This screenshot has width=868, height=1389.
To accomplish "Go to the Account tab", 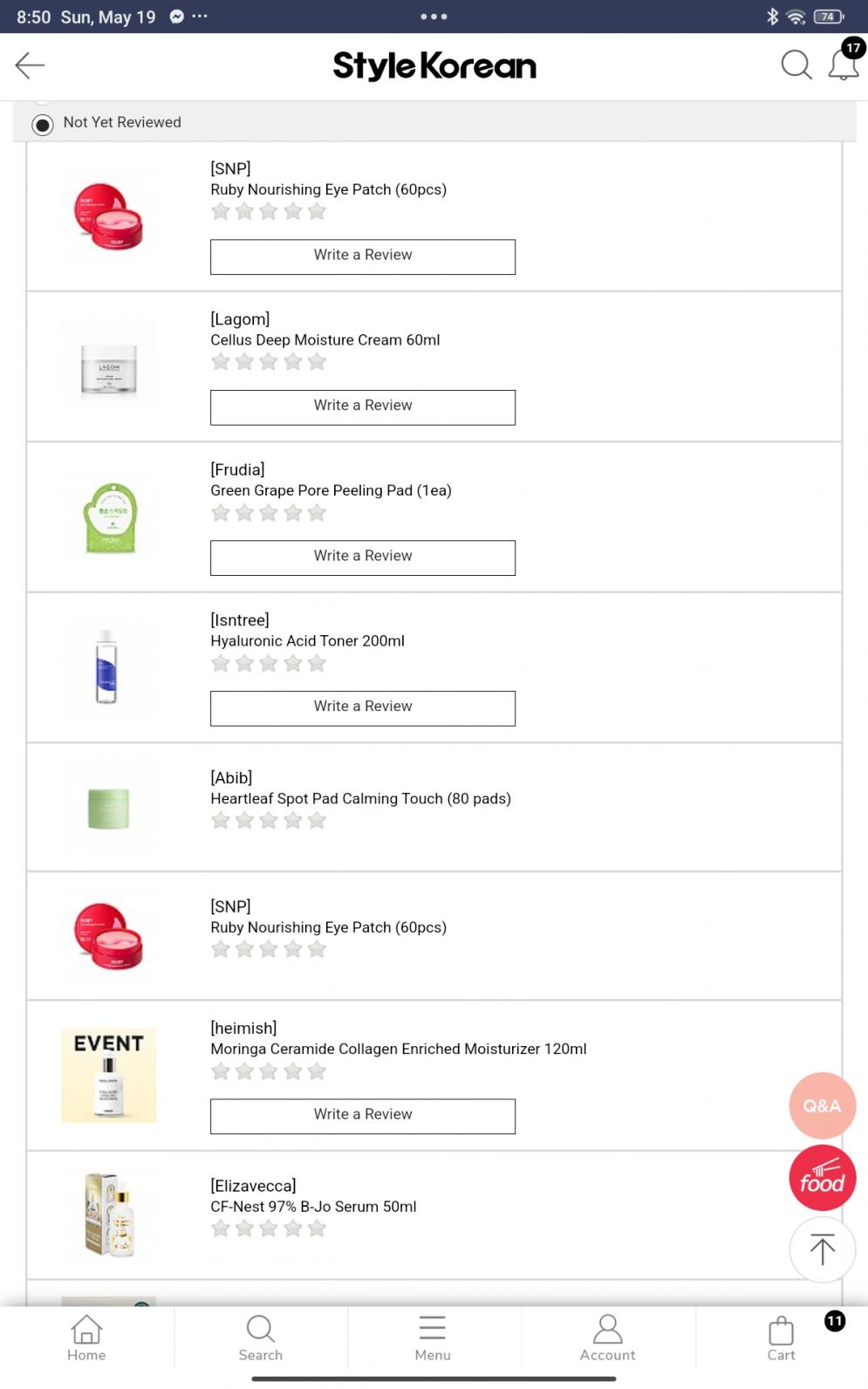I will (x=607, y=1338).
